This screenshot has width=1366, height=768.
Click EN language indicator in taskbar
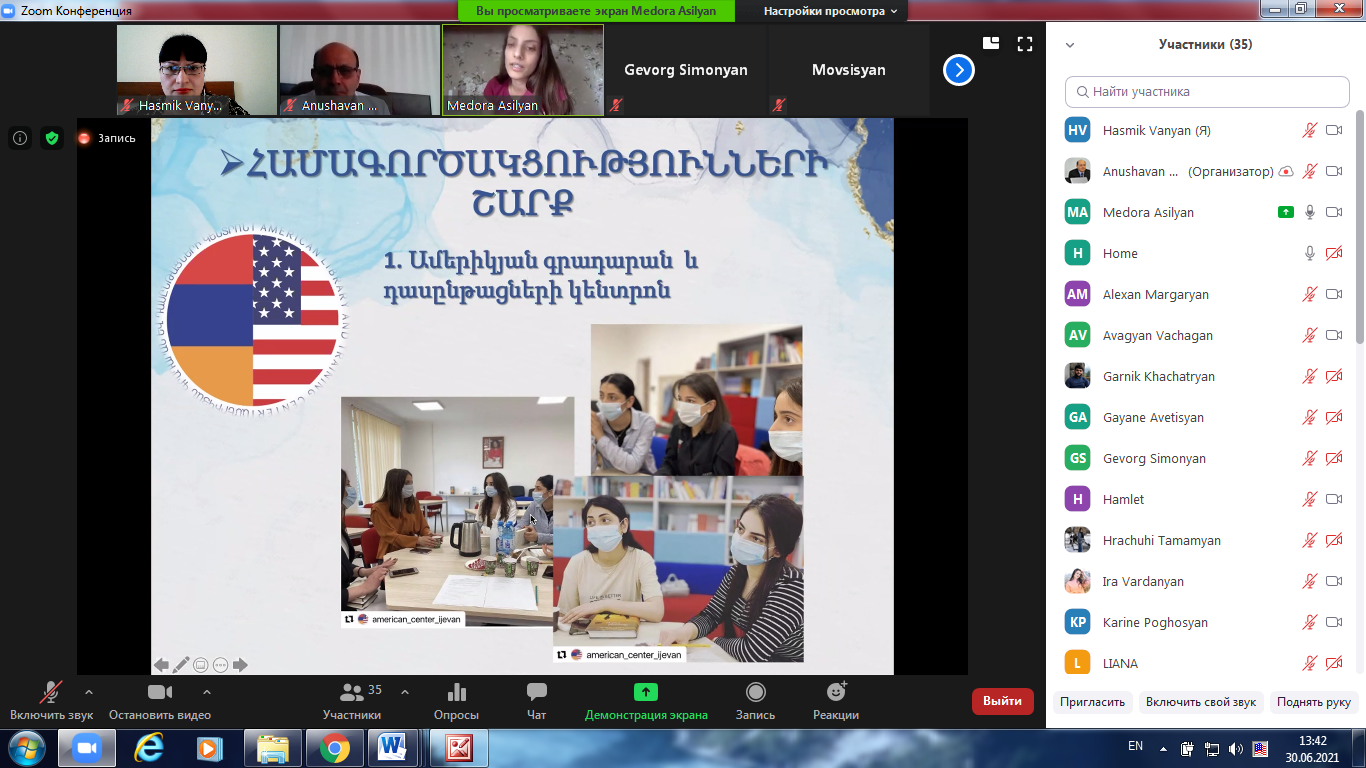[1135, 746]
